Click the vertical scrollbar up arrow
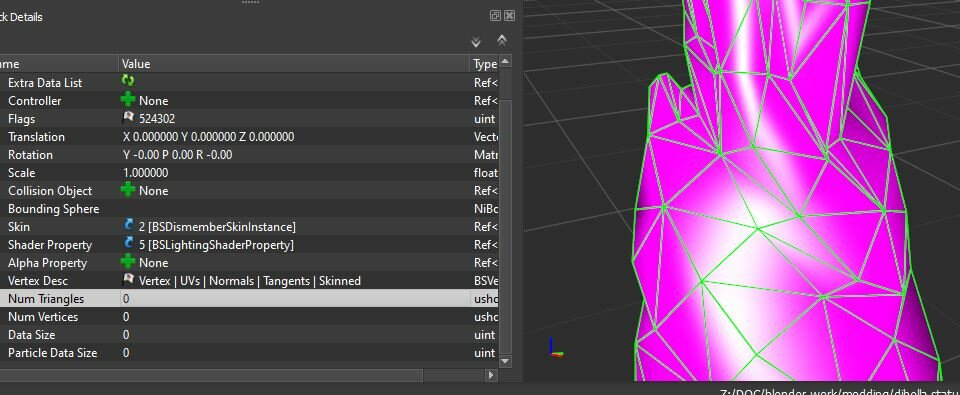 pyautogui.click(x=505, y=61)
